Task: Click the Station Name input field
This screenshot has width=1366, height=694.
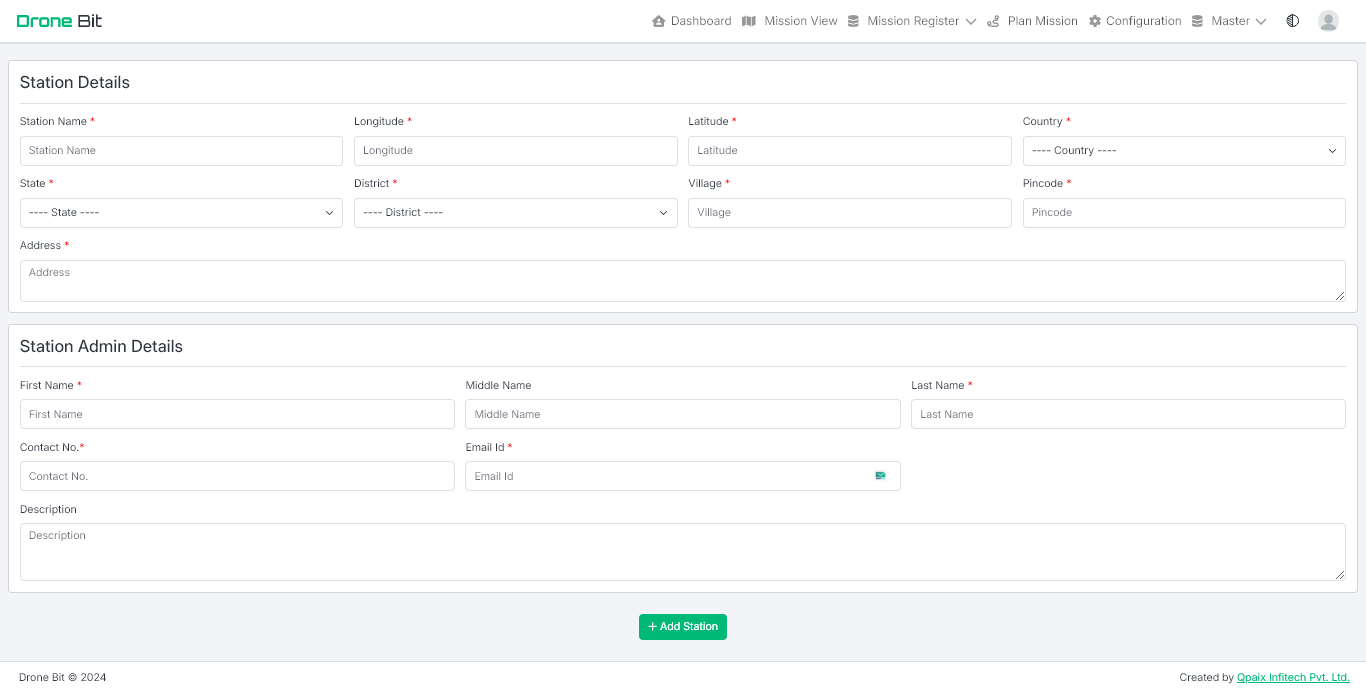Action: (181, 151)
